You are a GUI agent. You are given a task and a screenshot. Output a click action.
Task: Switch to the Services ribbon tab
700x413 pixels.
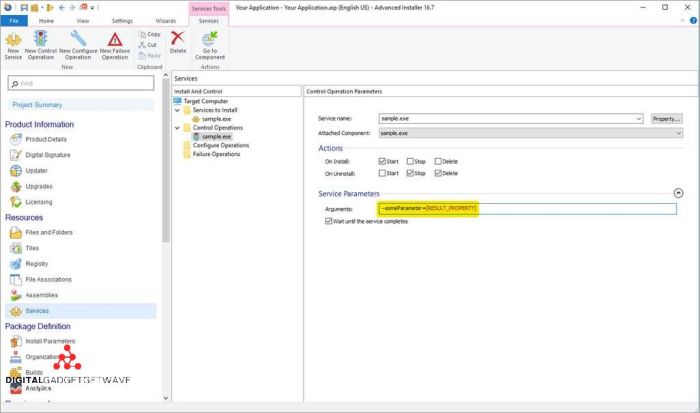[209, 21]
